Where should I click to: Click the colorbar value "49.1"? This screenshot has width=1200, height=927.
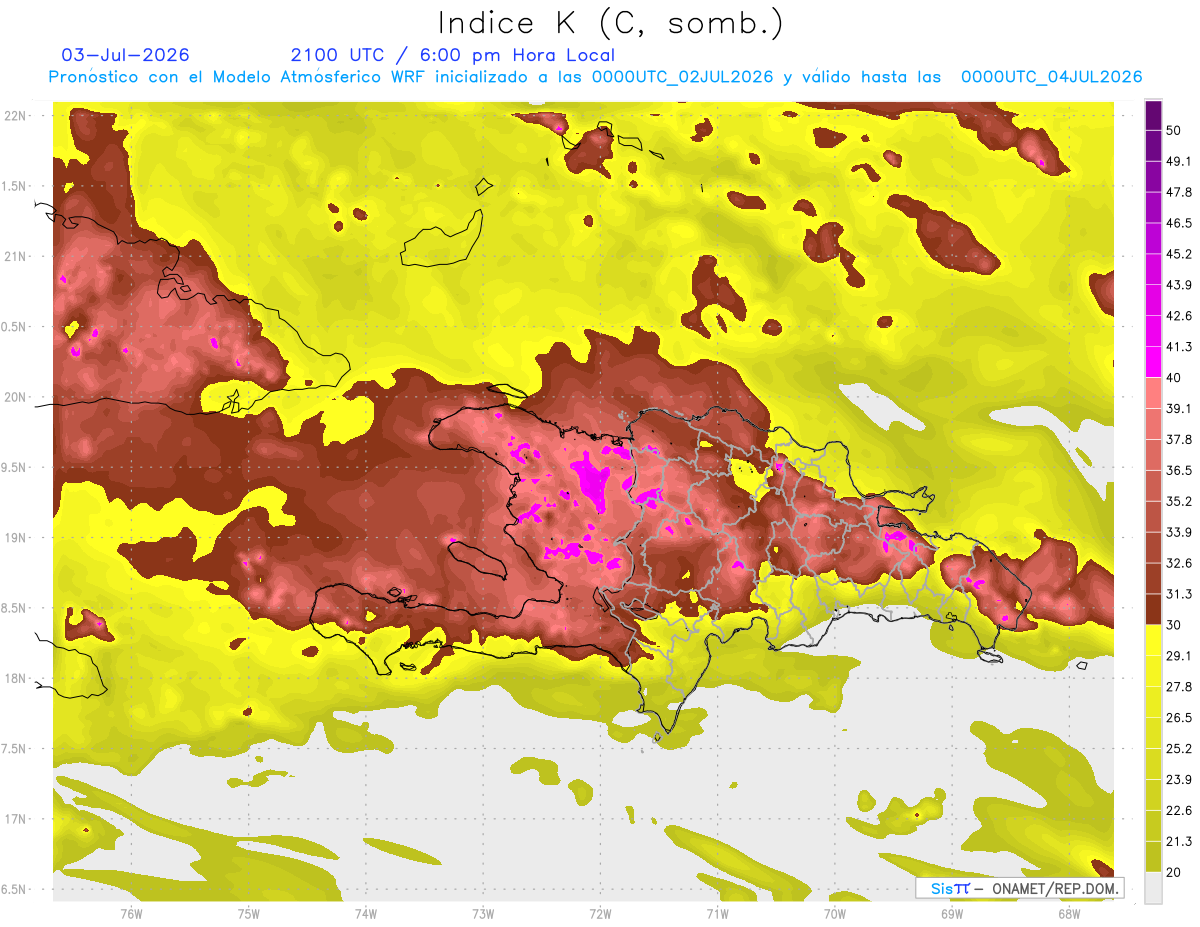[x=1179, y=161]
